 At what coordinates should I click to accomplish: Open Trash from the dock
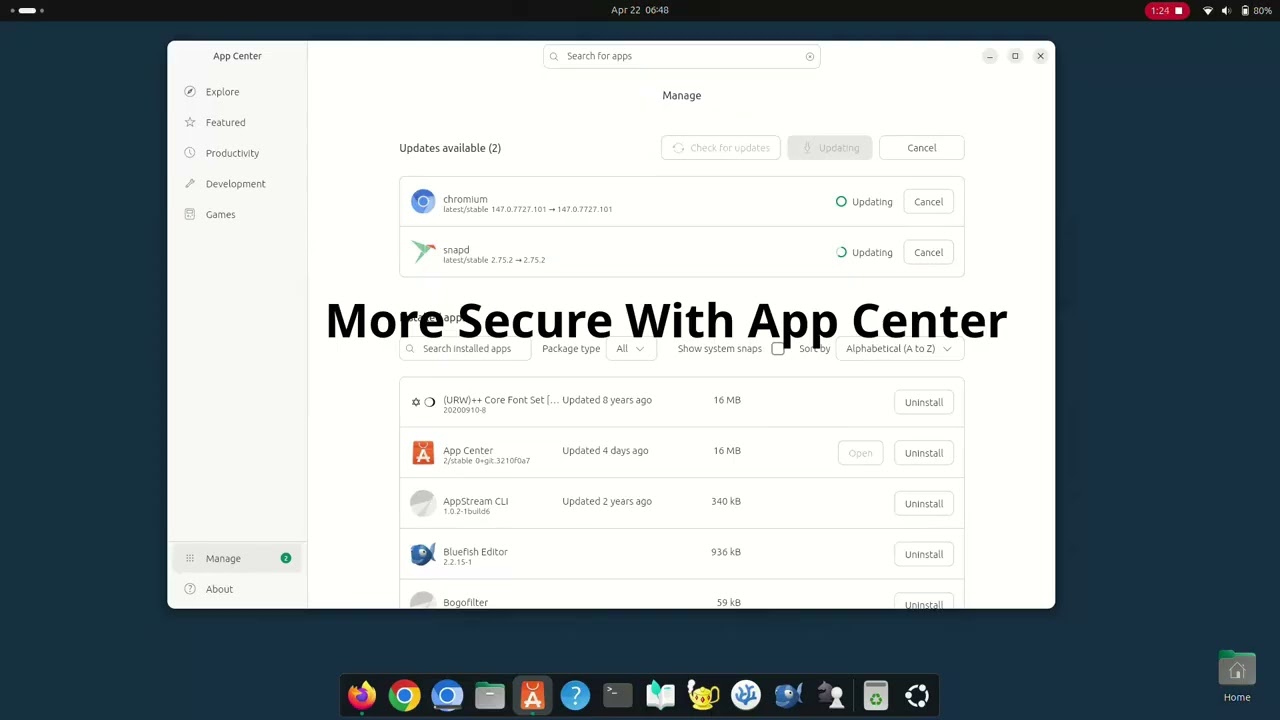pyautogui.click(x=875, y=695)
